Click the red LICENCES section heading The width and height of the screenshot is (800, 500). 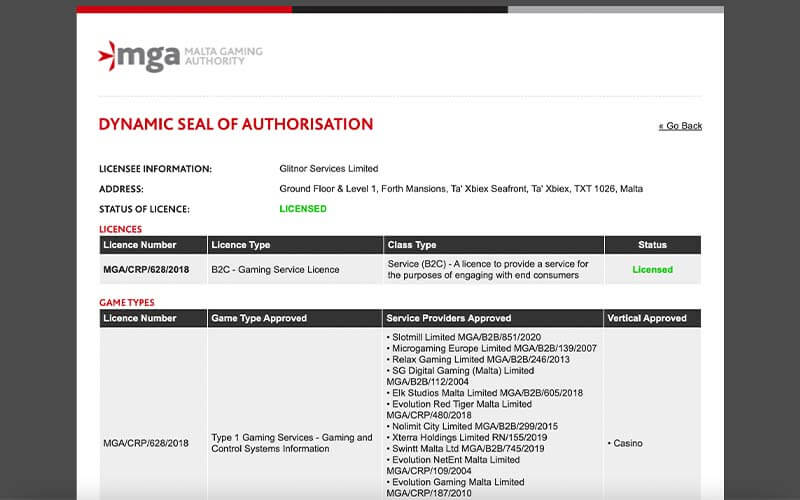pyautogui.click(x=120, y=229)
